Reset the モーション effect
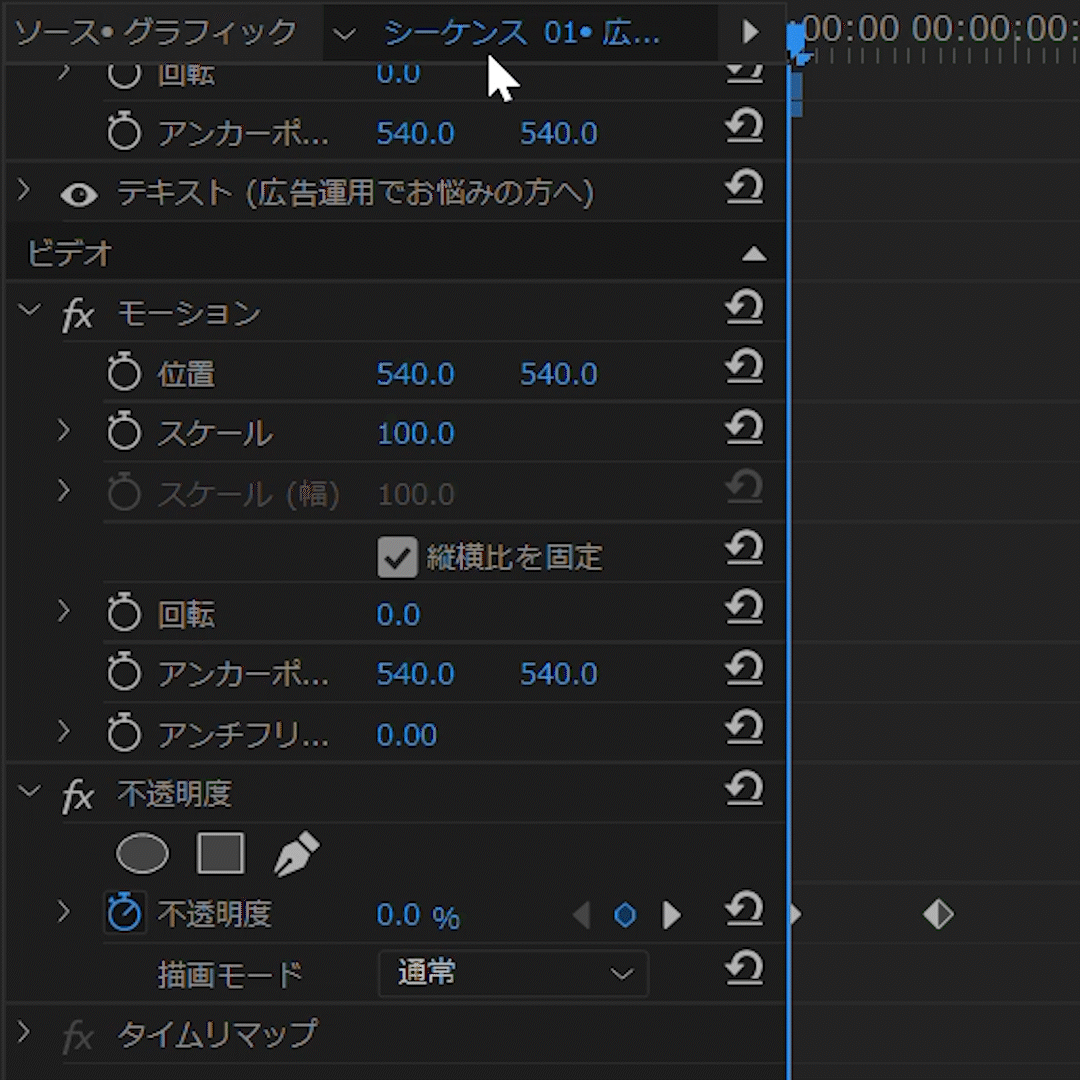The height and width of the screenshot is (1080, 1080). tap(744, 308)
